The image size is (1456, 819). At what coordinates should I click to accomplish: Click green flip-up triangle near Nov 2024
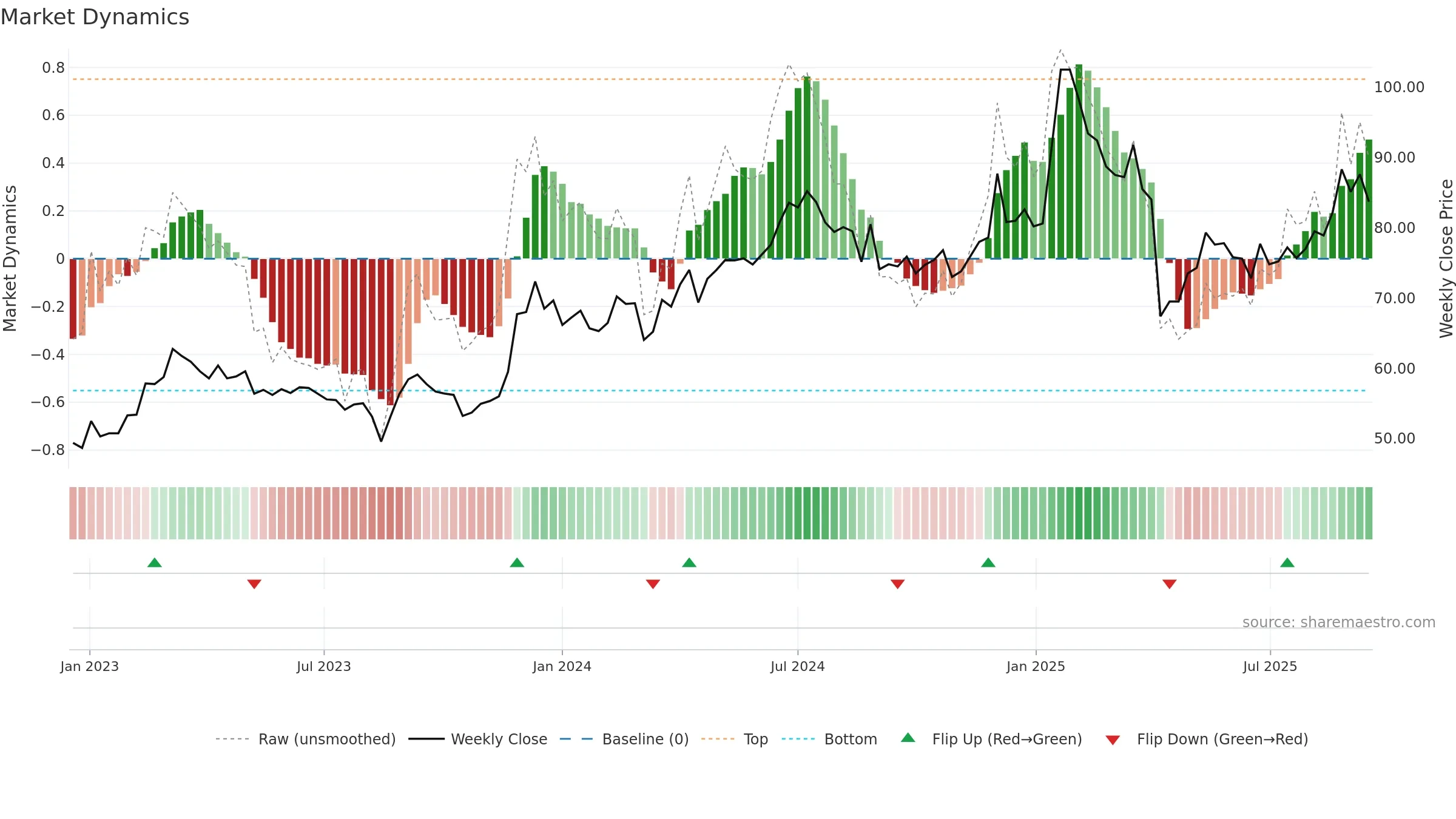pos(988,562)
